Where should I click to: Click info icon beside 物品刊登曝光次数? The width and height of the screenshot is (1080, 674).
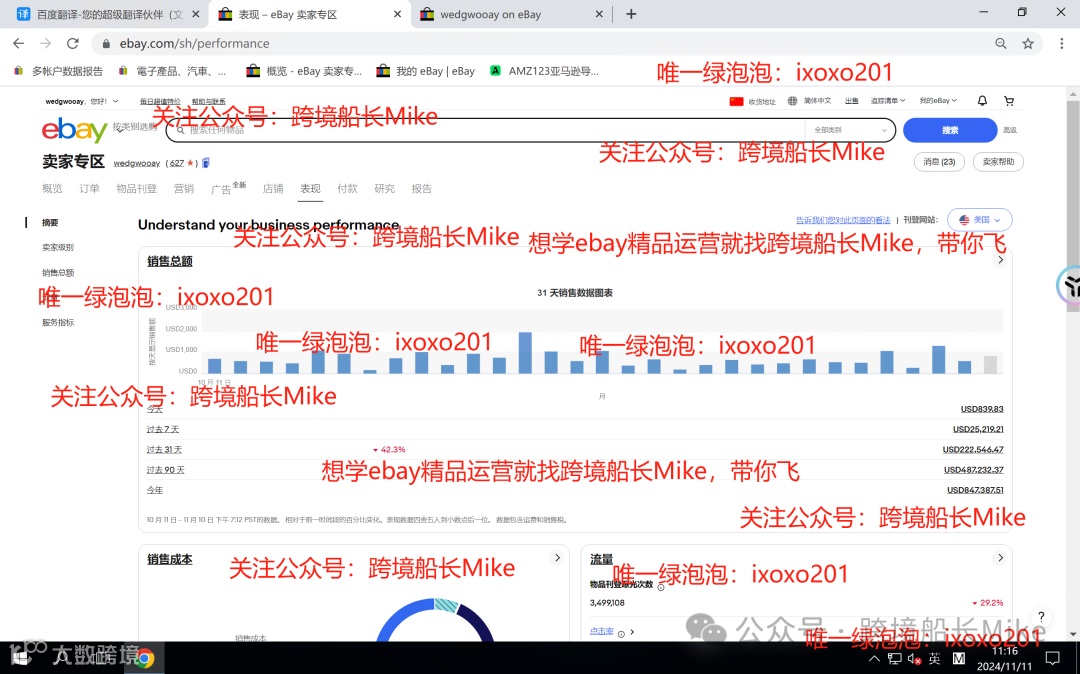(661, 587)
